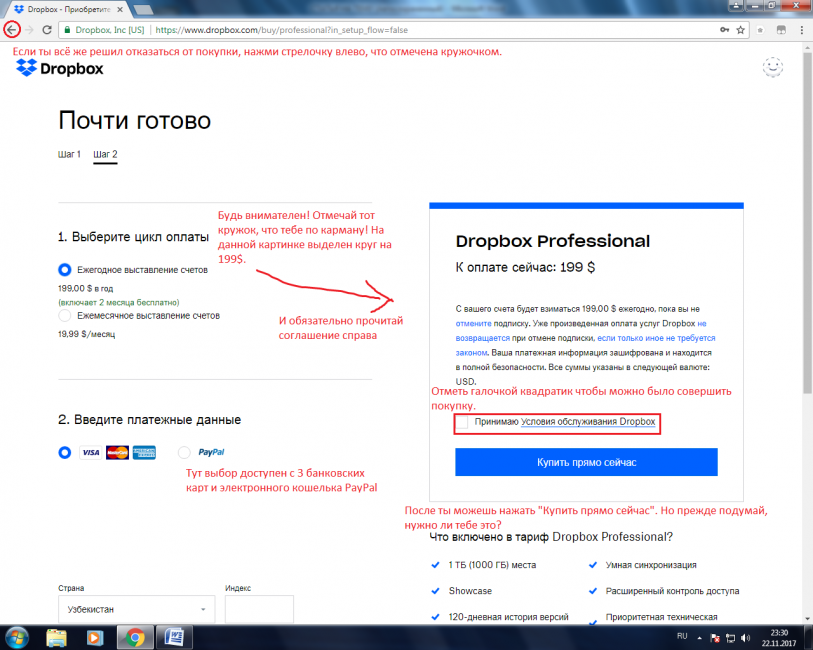Image resolution: width=813 pixels, height=650 pixels.
Task: Click the Купить прямо сейчас button
Action: [586, 462]
